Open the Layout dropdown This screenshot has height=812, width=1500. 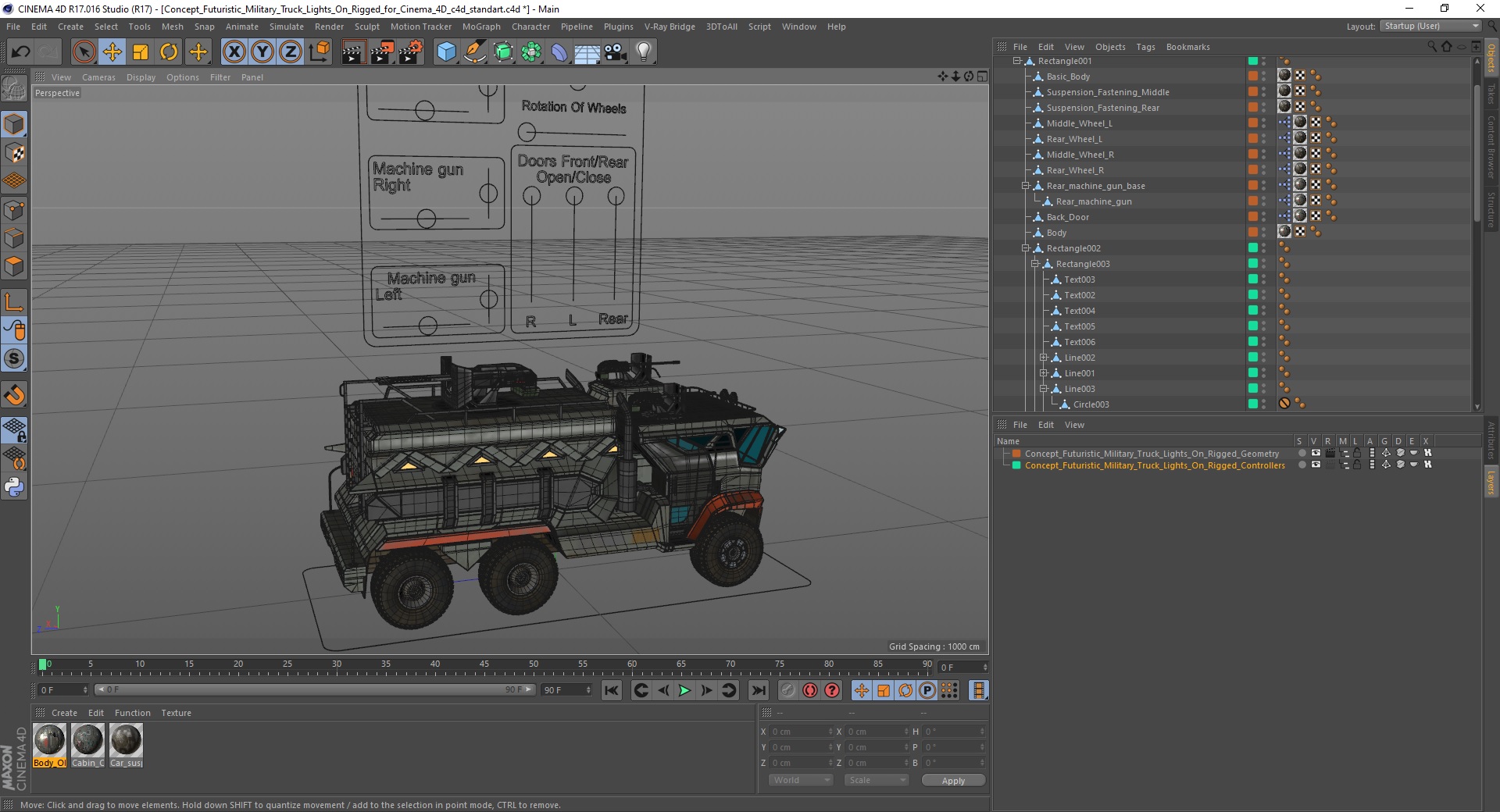[x=1430, y=27]
